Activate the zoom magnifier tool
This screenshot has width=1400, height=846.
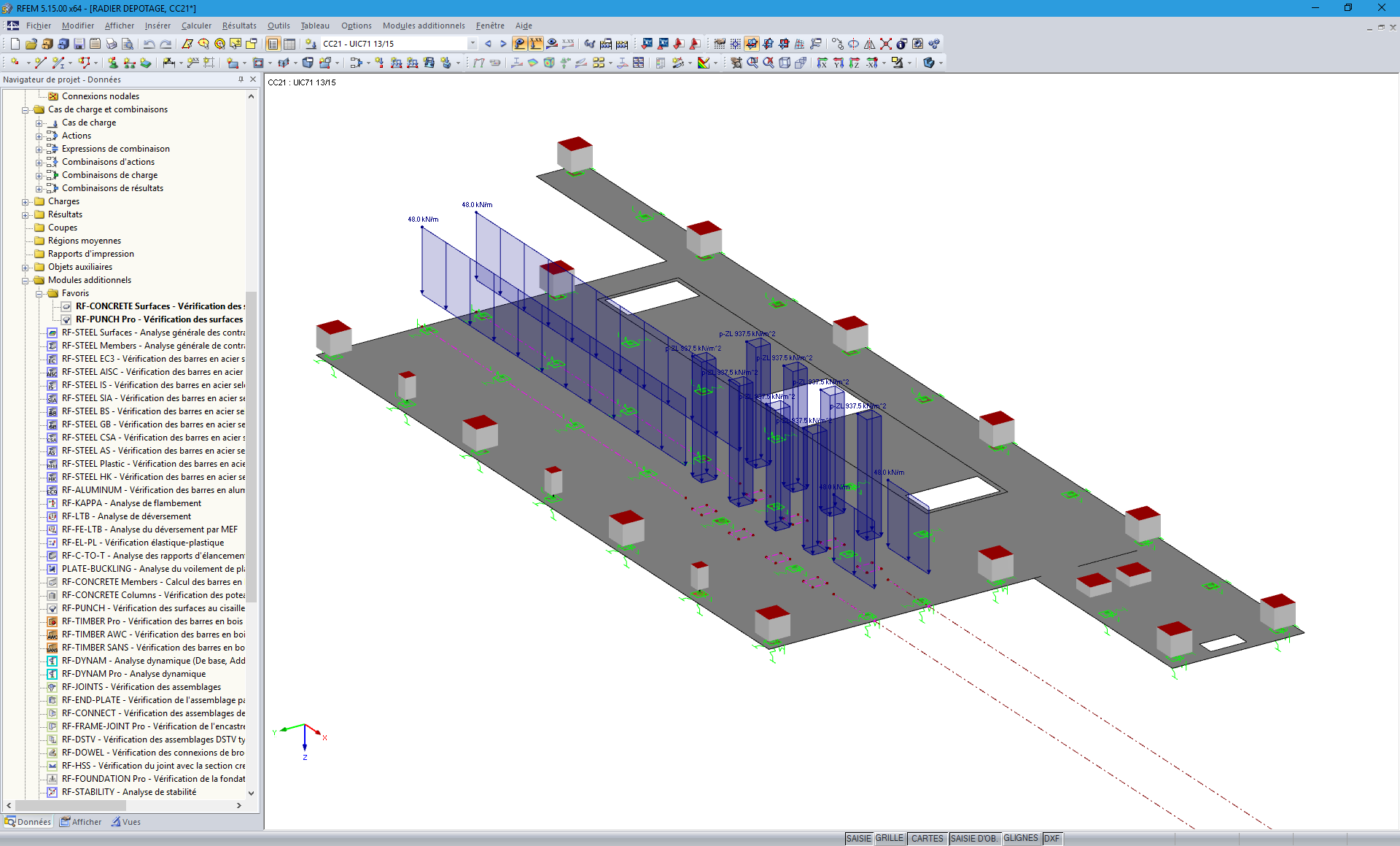(x=753, y=63)
